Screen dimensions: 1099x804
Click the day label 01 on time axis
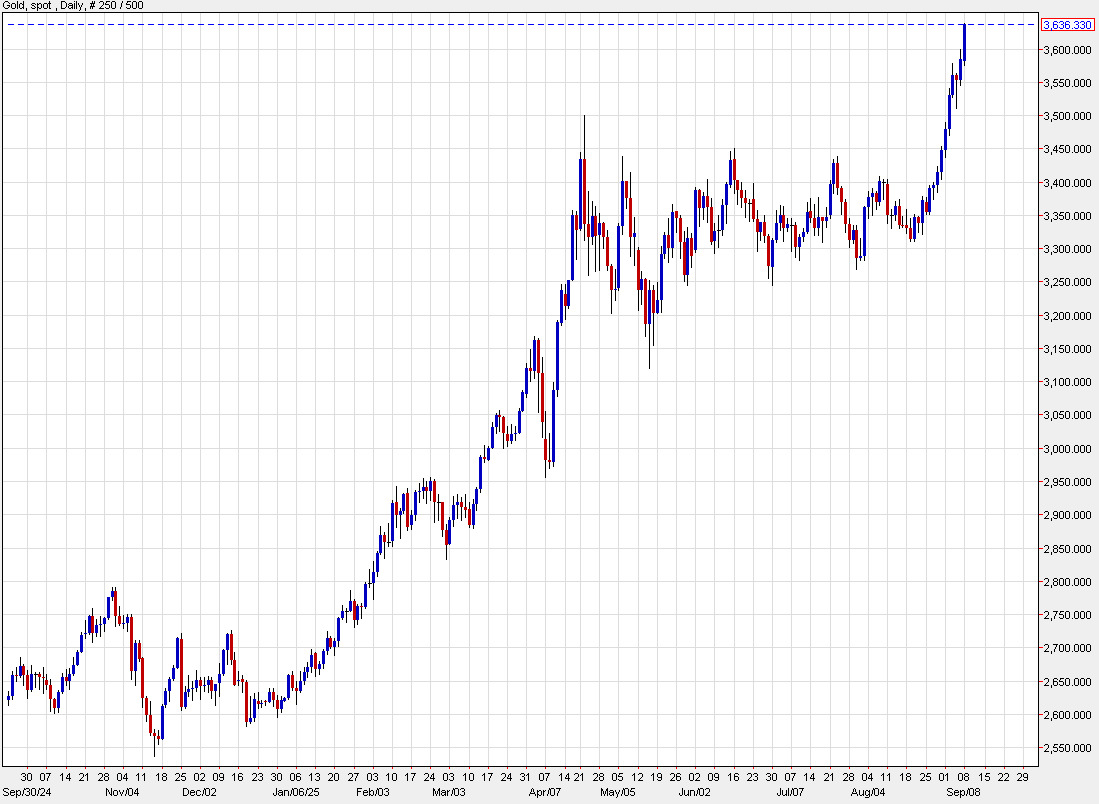pos(944,777)
